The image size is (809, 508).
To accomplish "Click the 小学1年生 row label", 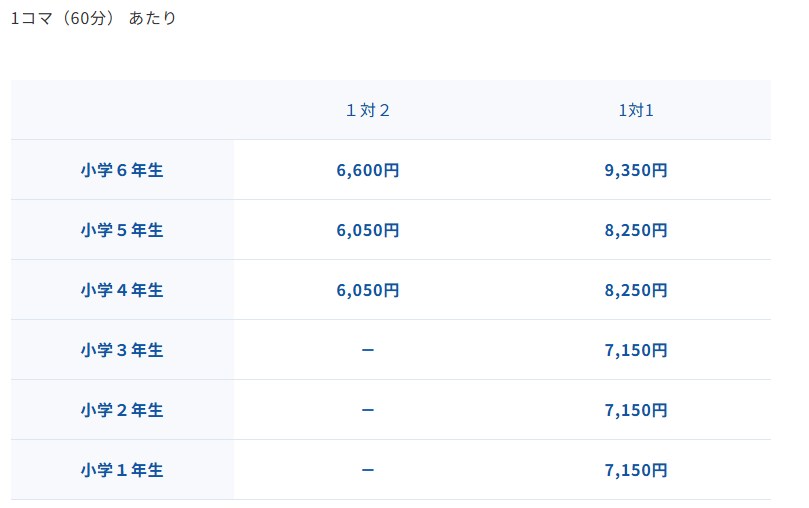I will (x=122, y=470).
